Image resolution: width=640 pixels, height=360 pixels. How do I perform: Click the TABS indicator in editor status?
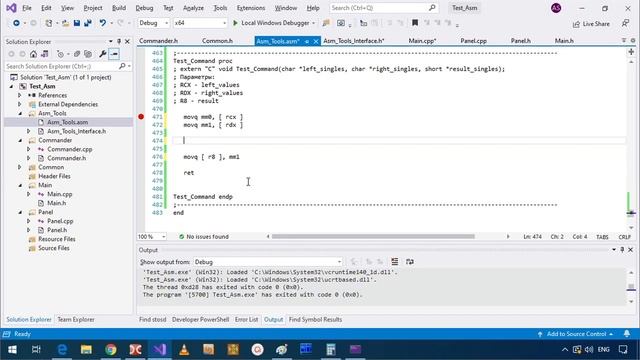click(602, 237)
